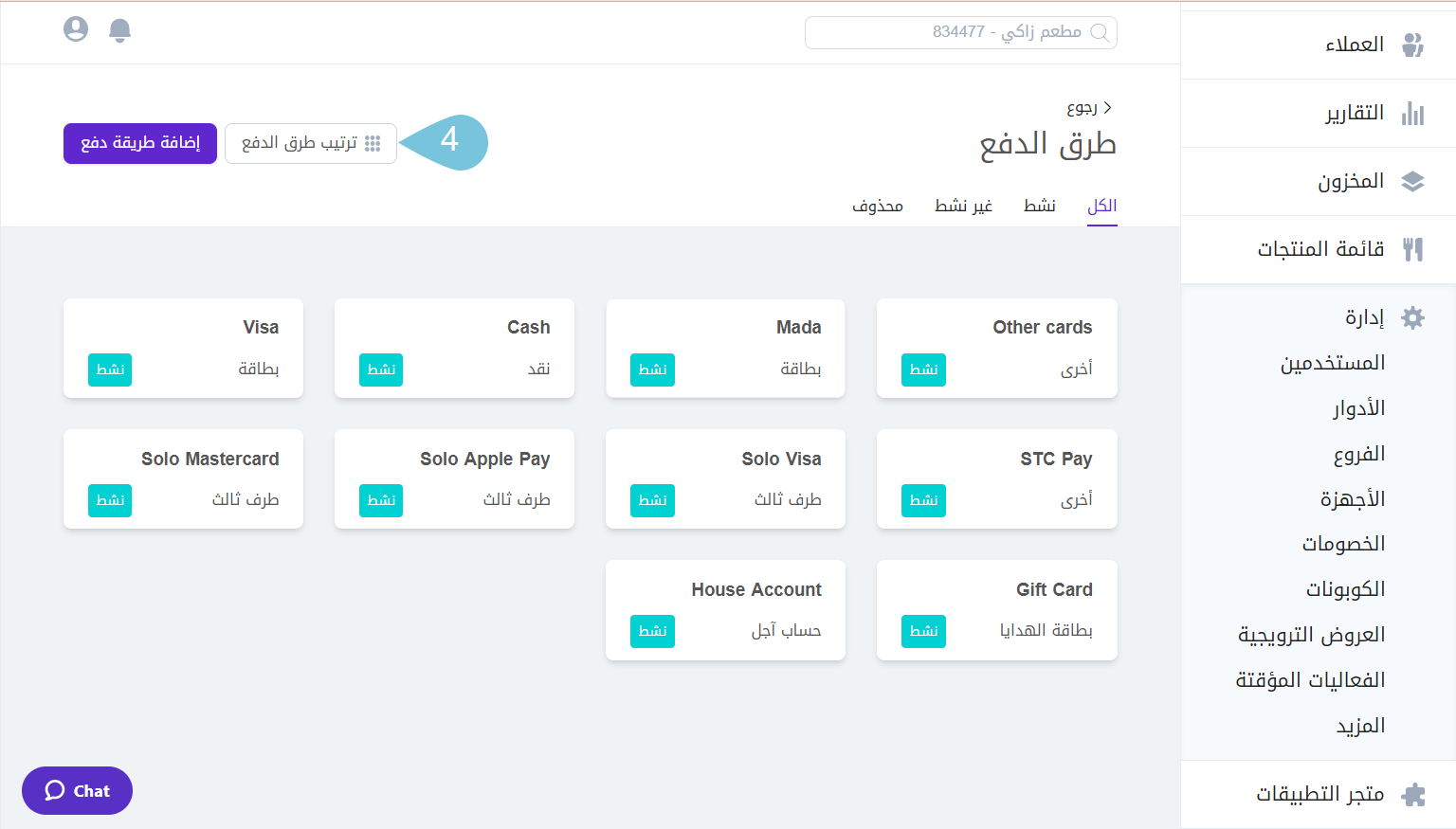Open Inventory using the stacked-layers icon
The width and height of the screenshot is (1456, 829).
tap(1413, 180)
